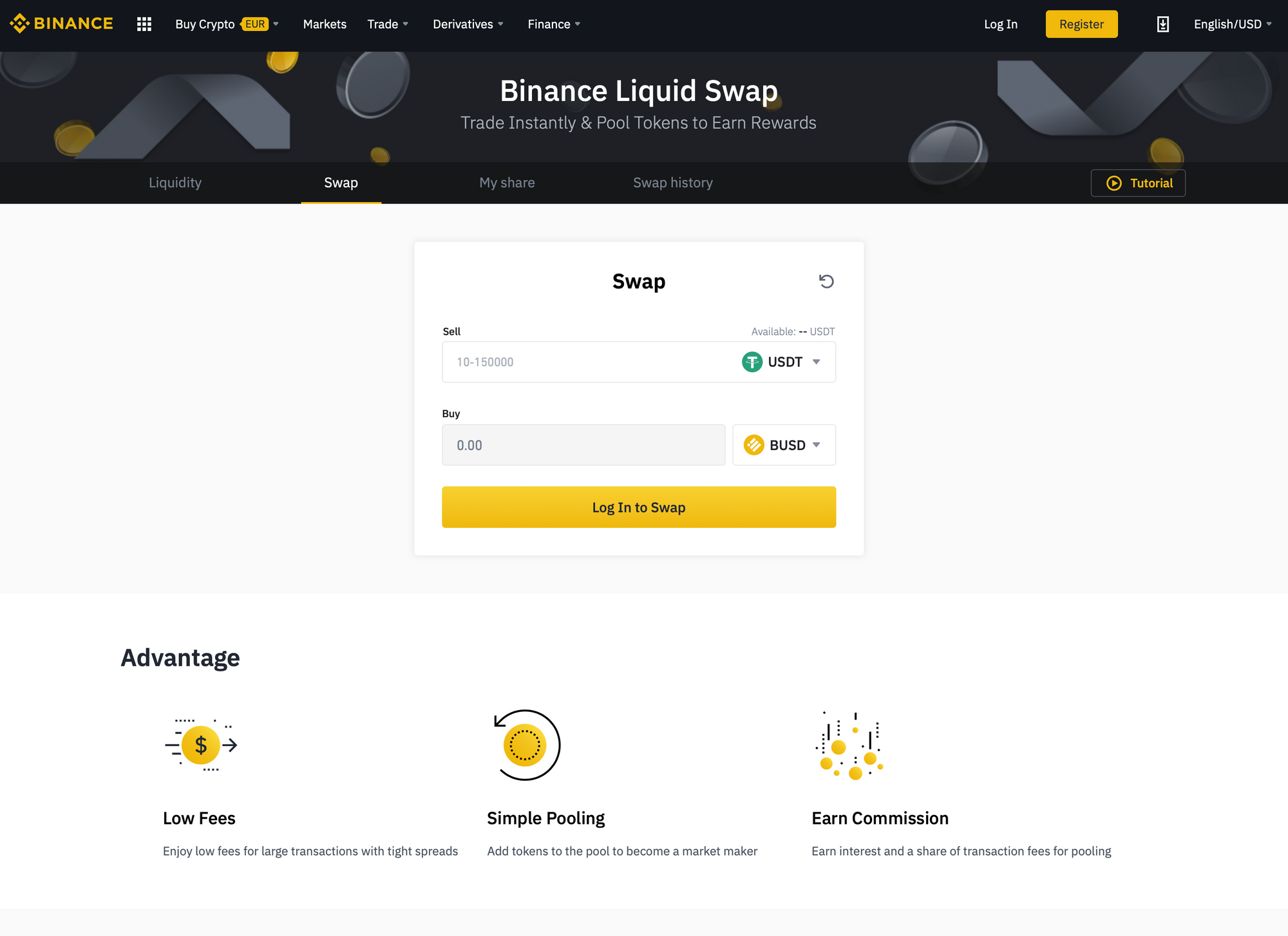The image size is (1288, 936).
Task: Click the Simple Pooling heading
Action: point(546,818)
